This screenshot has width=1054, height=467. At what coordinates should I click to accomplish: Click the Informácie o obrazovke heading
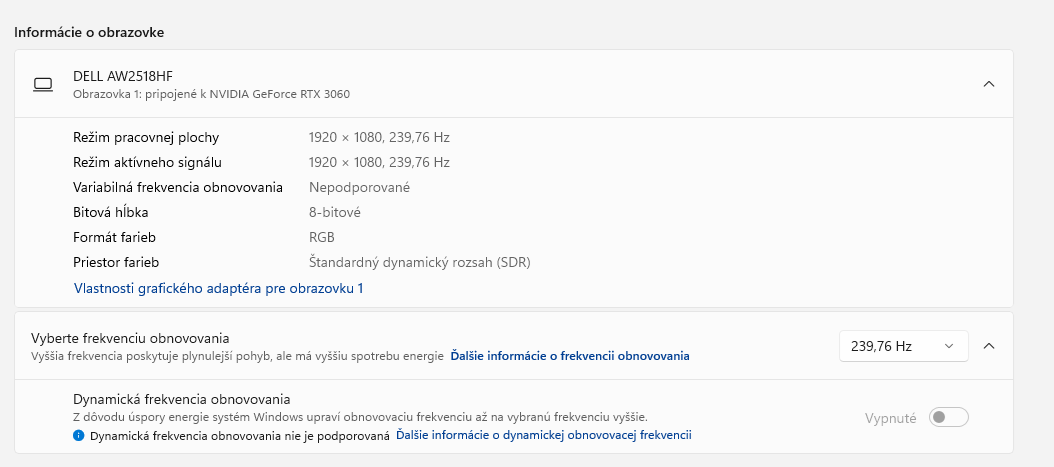pos(89,32)
